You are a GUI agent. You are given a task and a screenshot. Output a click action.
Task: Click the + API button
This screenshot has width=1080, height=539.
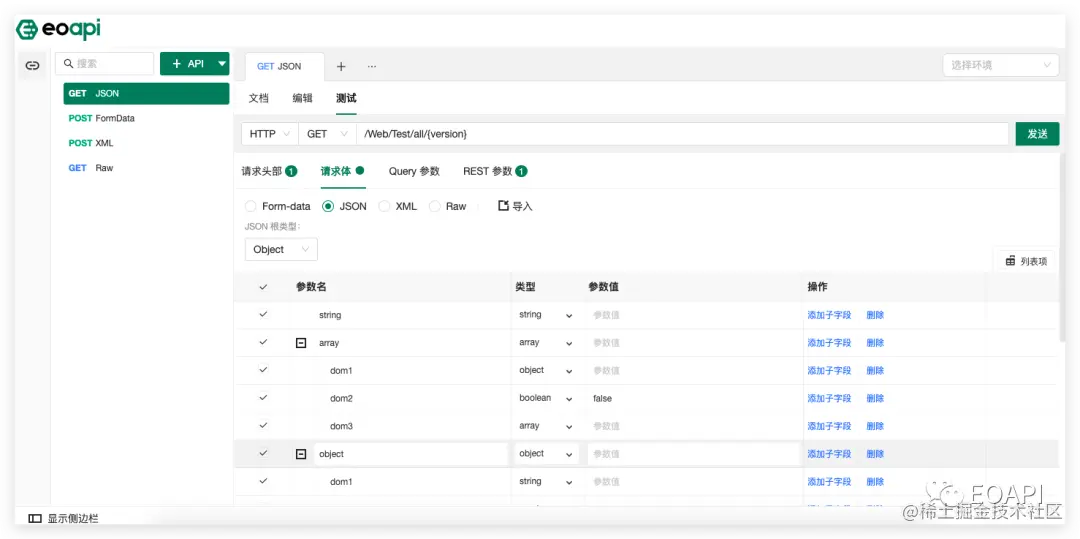tap(187, 63)
